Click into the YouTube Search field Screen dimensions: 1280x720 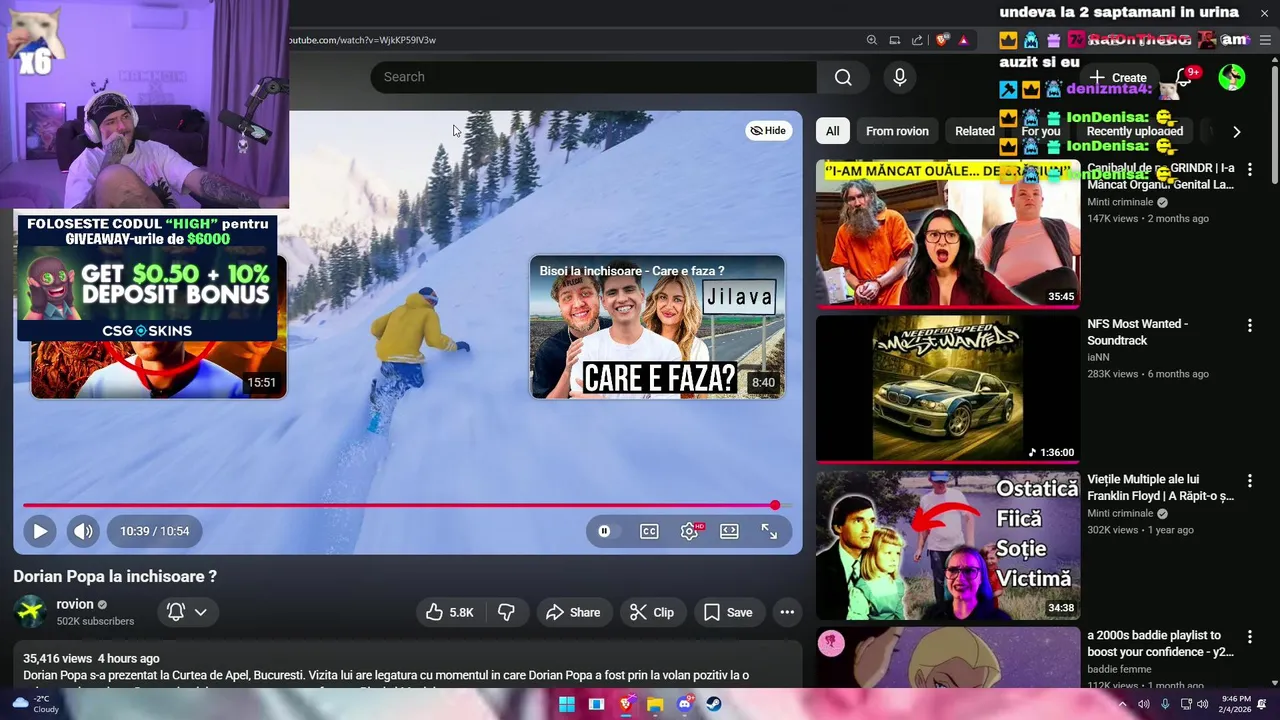pos(594,77)
